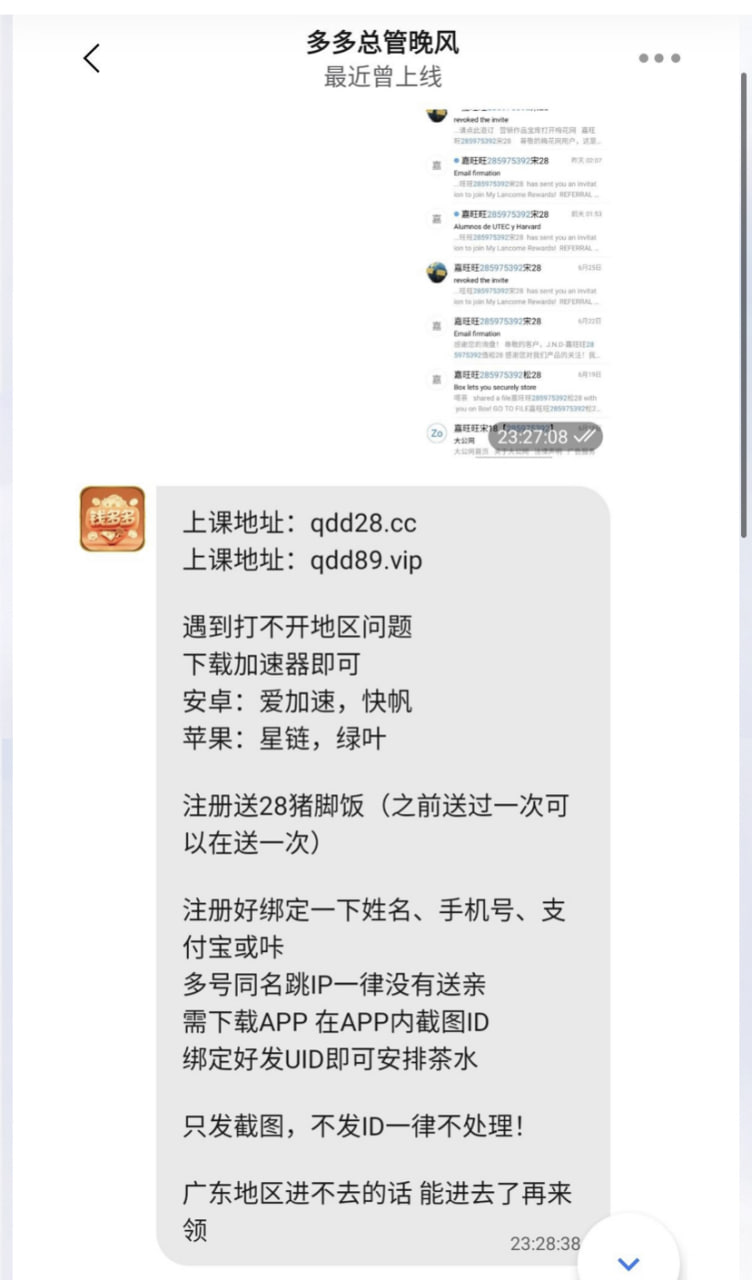This screenshot has width=752, height=1280.
Task: Tap the 23:27:08 image timestamp
Action: pos(534,437)
